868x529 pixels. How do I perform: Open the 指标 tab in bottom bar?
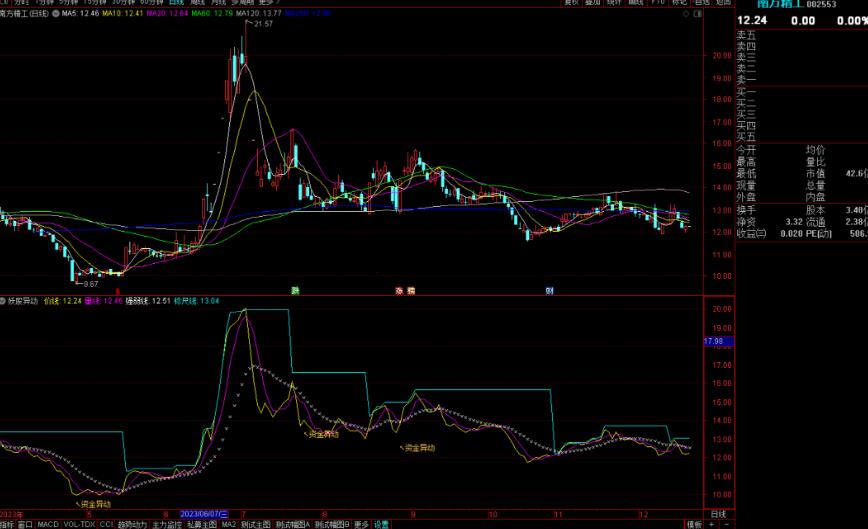click(x=7, y=525)
